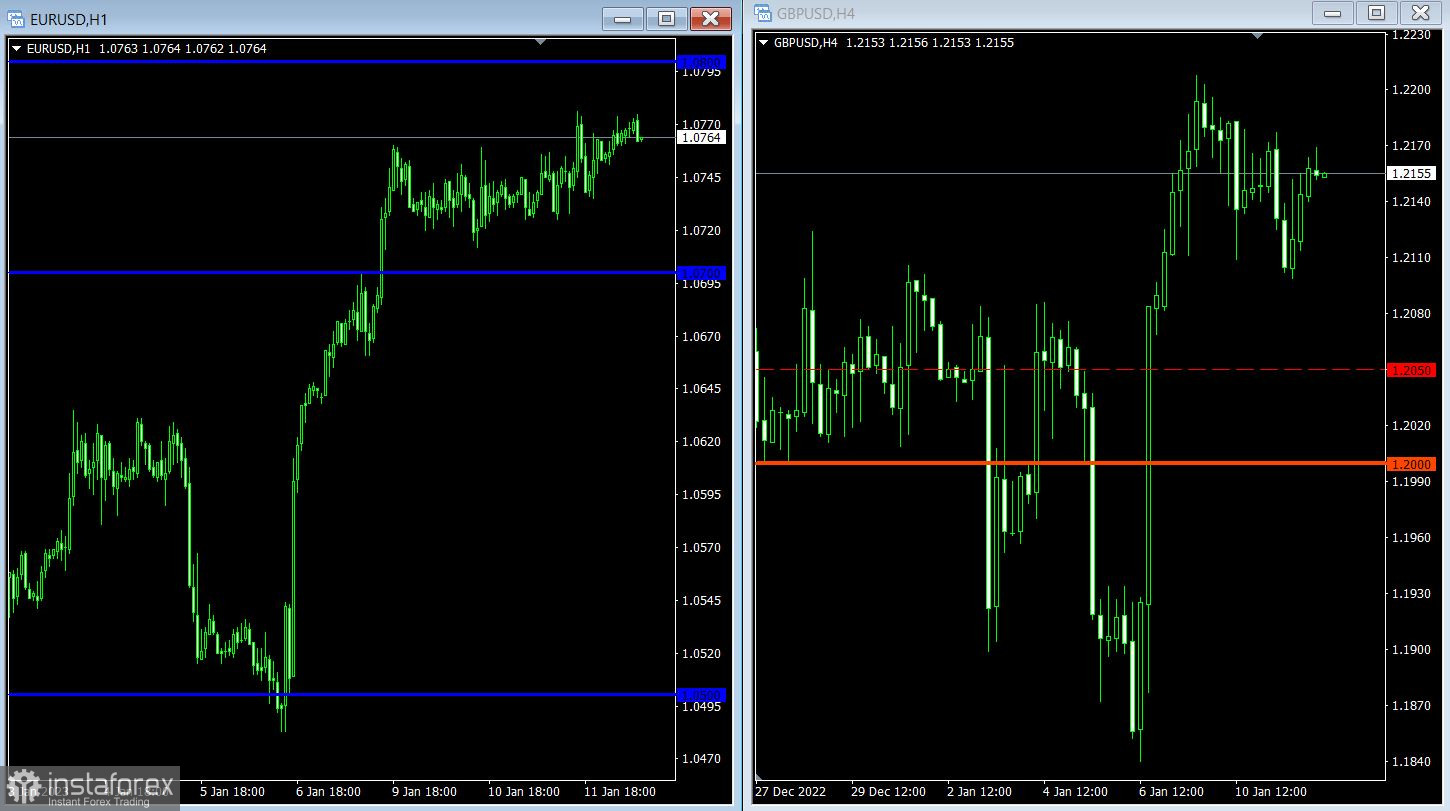
Task: Click the 29 Dec 12:00 time label on GBPUSD
Action: (x=888, y=791)
